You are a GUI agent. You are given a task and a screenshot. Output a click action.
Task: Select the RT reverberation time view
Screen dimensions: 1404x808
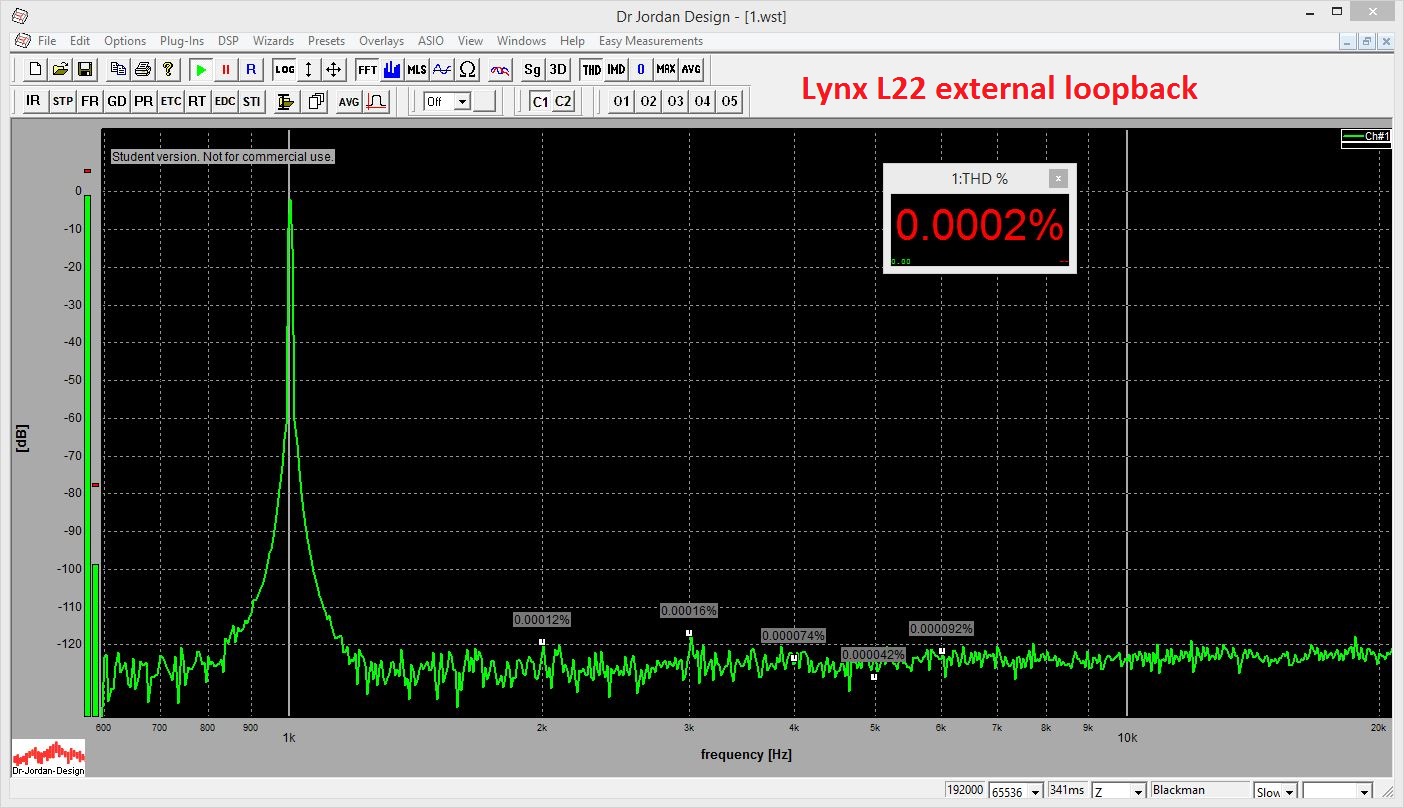(x=197, y=101)
